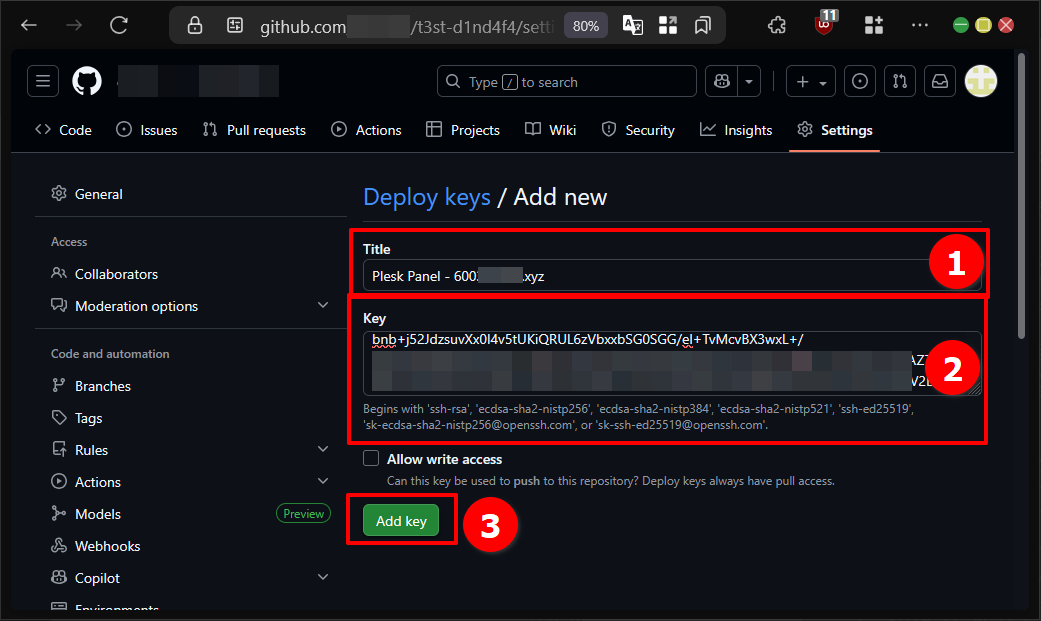This screenshot has height=621, width=1041.
Task: Click the GitHub logo icon
Action: pos(87,82)
